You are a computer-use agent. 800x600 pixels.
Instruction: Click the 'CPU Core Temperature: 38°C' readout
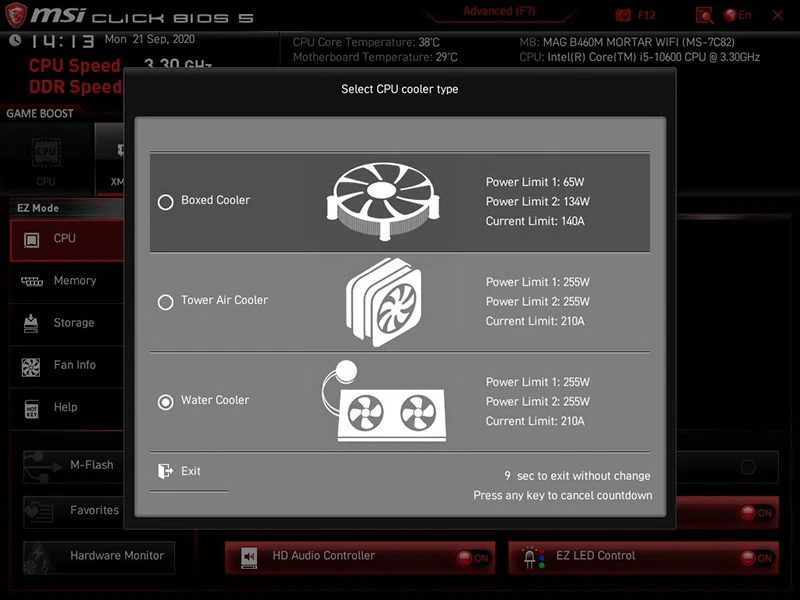[366, 42]
